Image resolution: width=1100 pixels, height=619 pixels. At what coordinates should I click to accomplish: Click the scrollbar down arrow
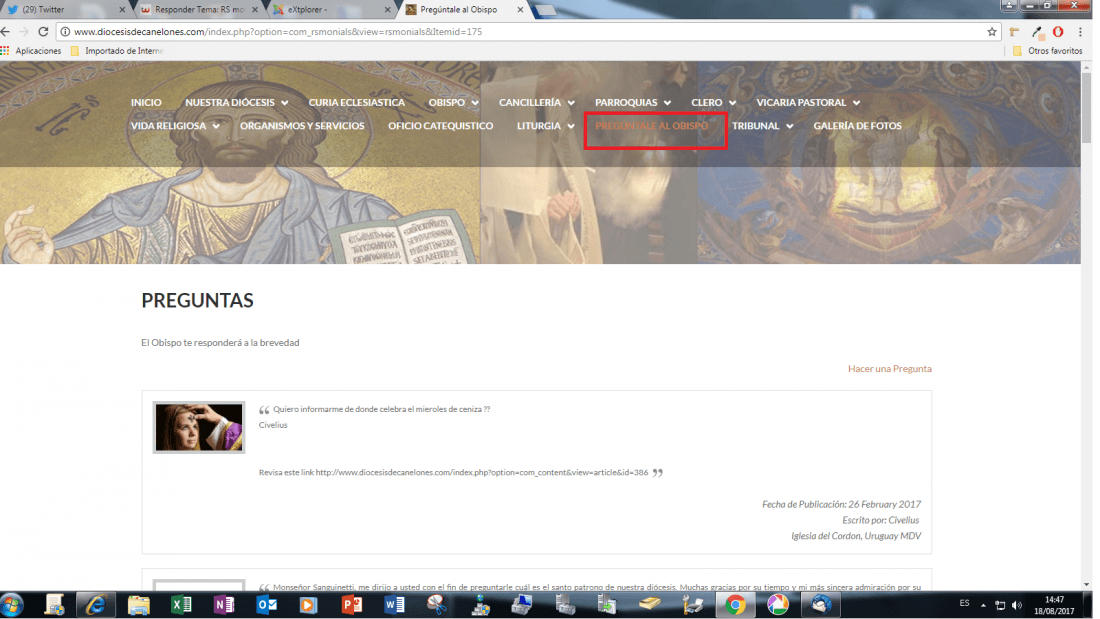tap(1087, 584)
